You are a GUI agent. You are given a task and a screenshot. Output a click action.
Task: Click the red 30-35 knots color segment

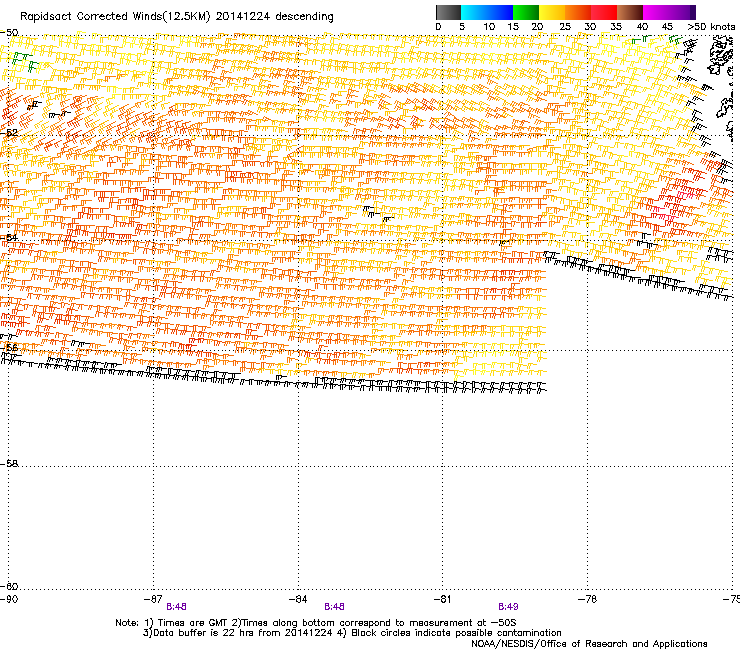604,12
